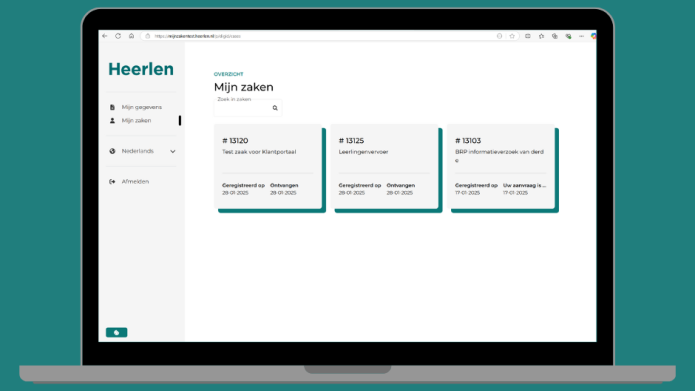The image size is (695, 391).
Task: Click the Afmelden logout icon
Action: [x=112, y=181]
